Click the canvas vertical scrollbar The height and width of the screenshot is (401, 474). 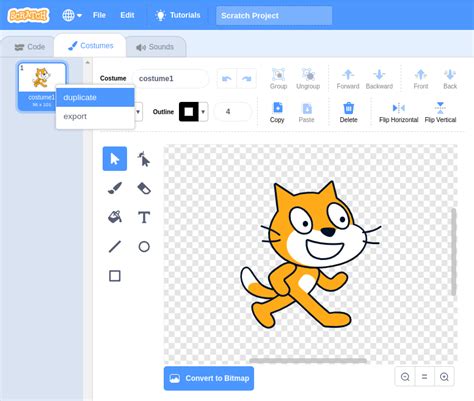pyautogui.click(x=454, y=252)
